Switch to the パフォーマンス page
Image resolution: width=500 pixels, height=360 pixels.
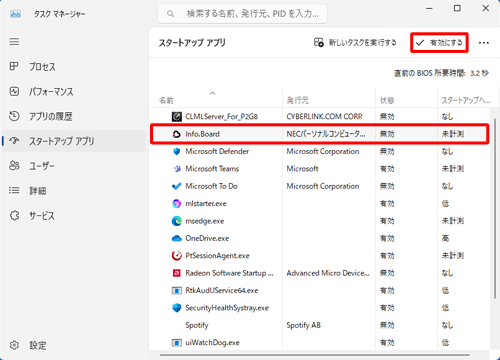(73, 91)
